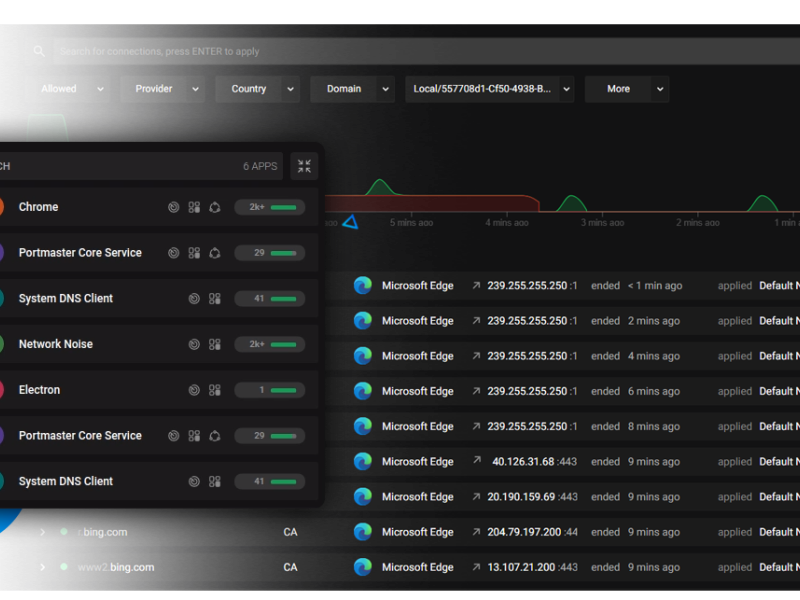The height and width of the screenshot is (600, 800).
Task: Click the IP address 13.107.21.200
Action: point(521,567)
